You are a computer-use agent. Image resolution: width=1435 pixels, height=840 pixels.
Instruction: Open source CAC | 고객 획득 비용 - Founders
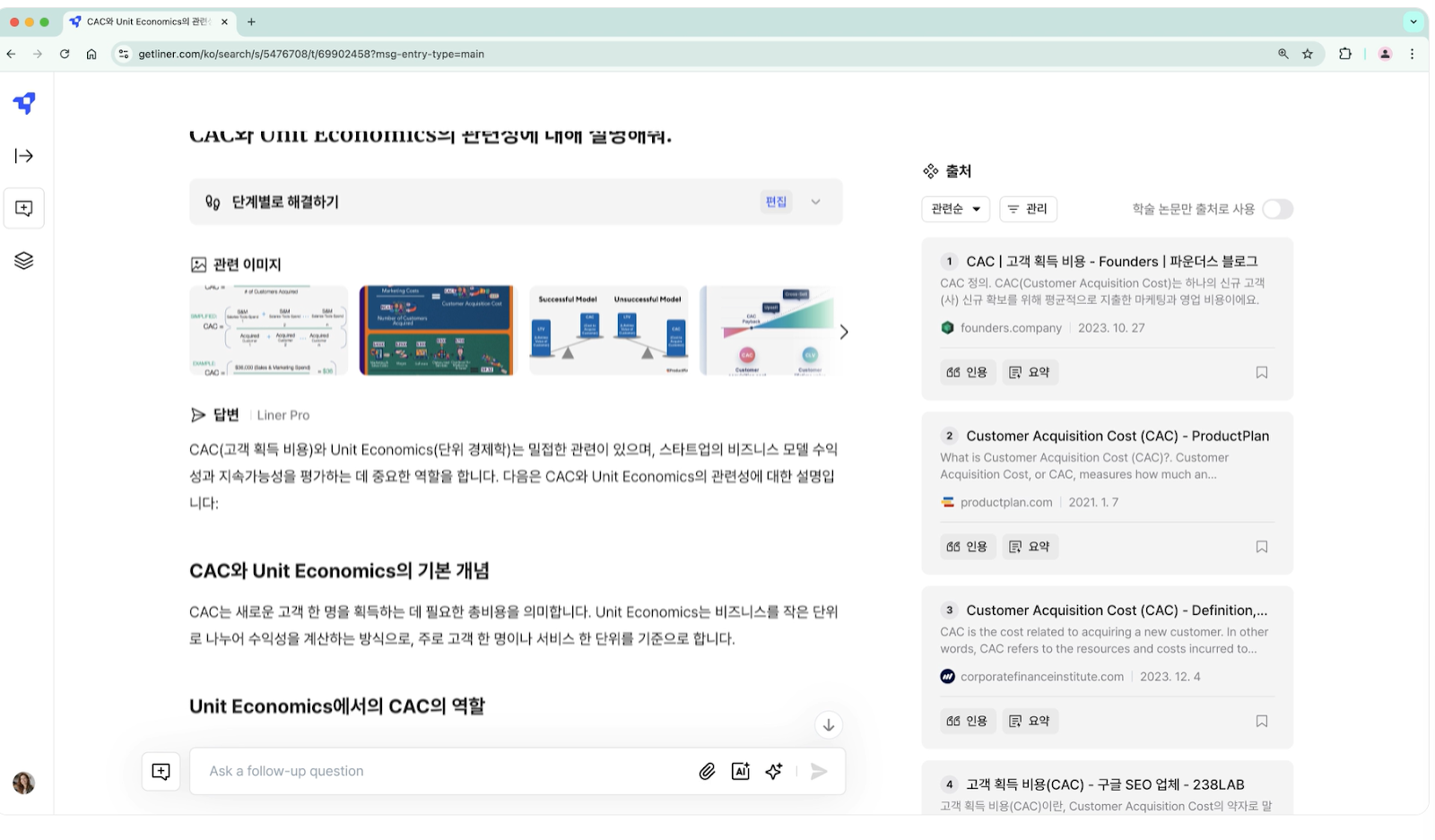click(1112, 262)
